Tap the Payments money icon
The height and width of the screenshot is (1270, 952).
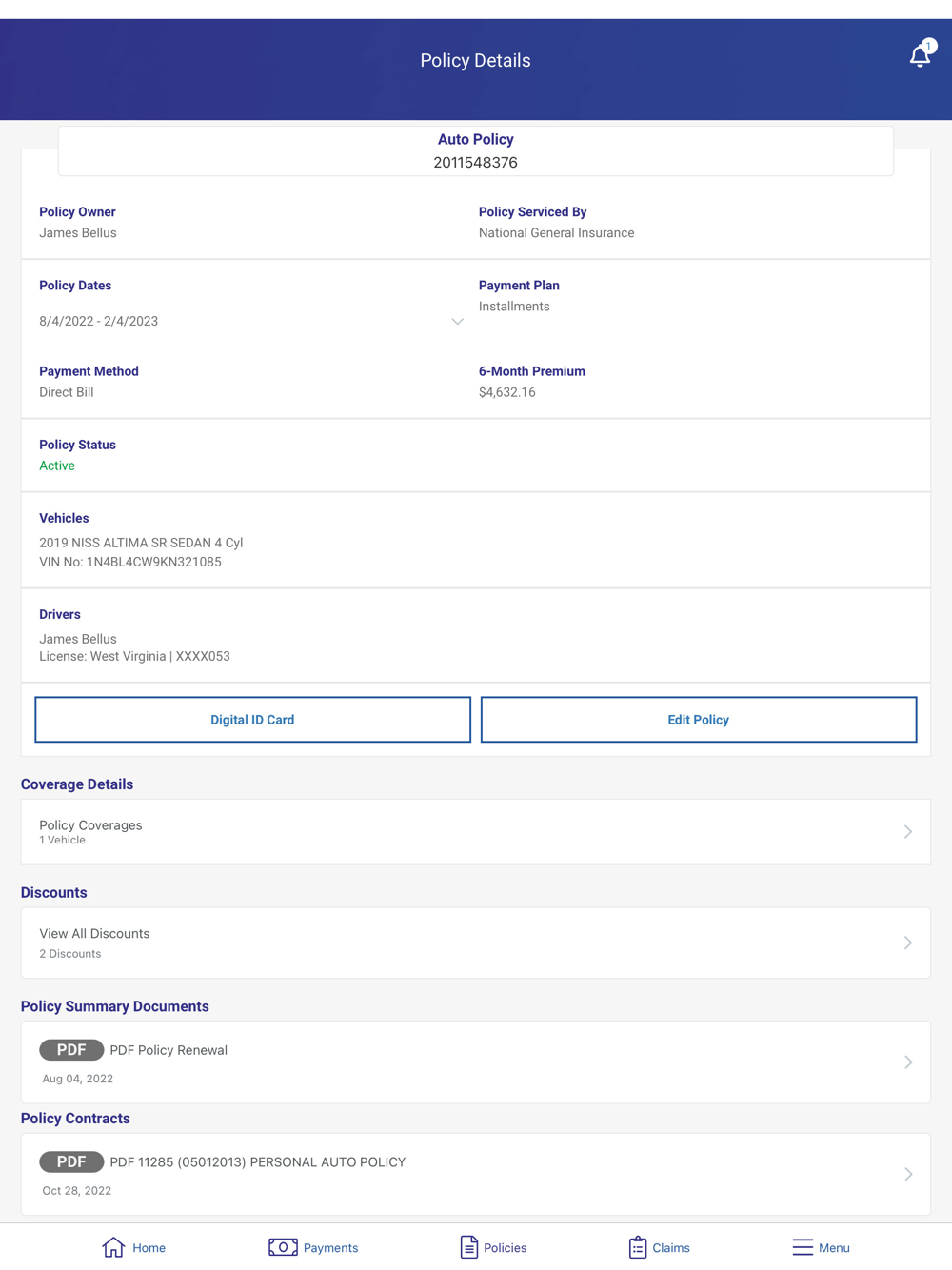point(283,1247)
